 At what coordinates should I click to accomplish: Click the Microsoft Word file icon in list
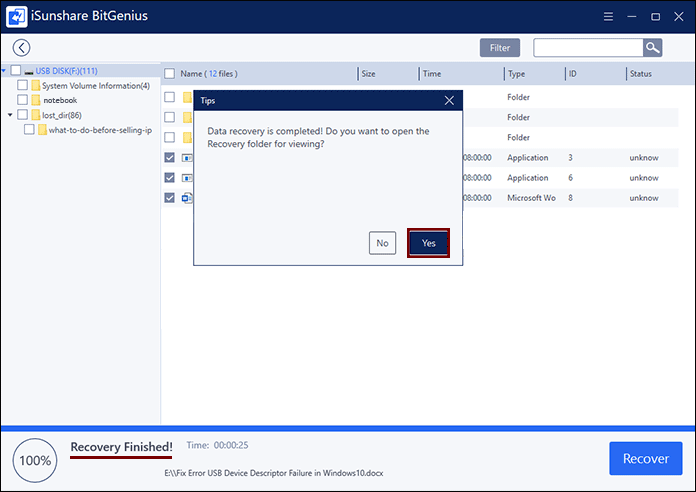click(187, 198)
